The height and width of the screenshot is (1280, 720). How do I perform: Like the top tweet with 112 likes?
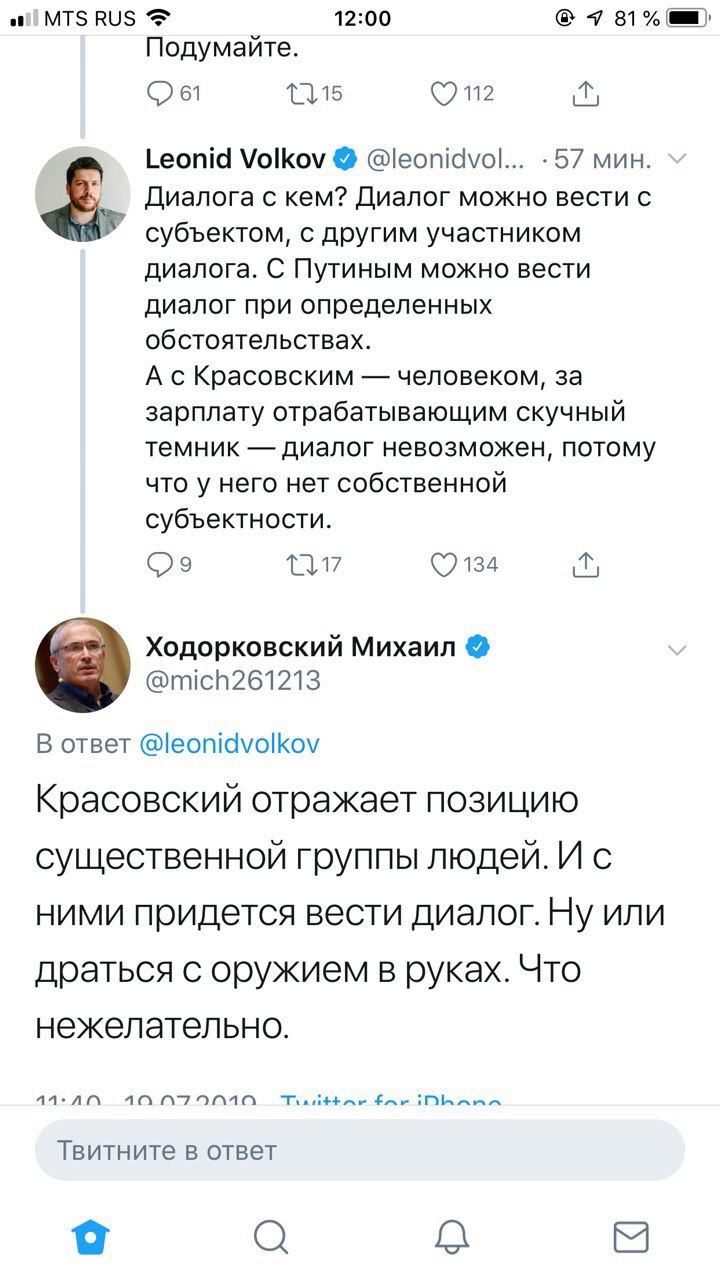coord(444,94)
